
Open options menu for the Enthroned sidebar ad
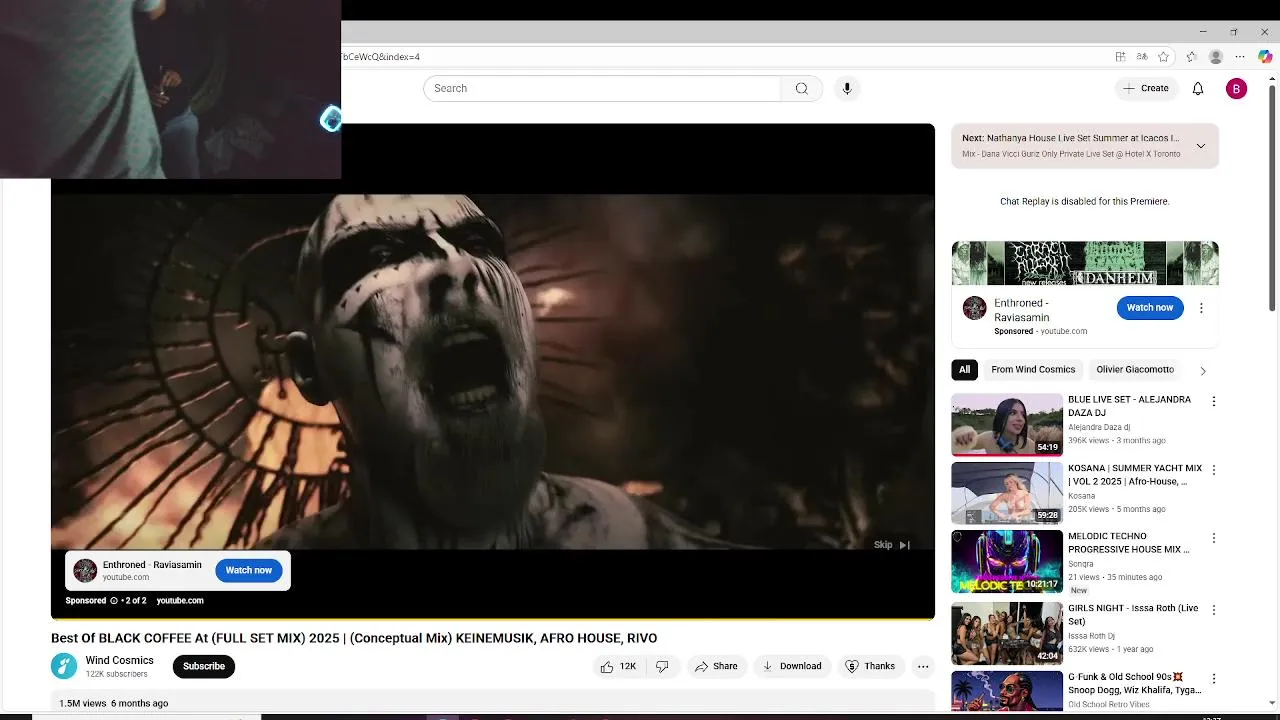[1201, 308]
